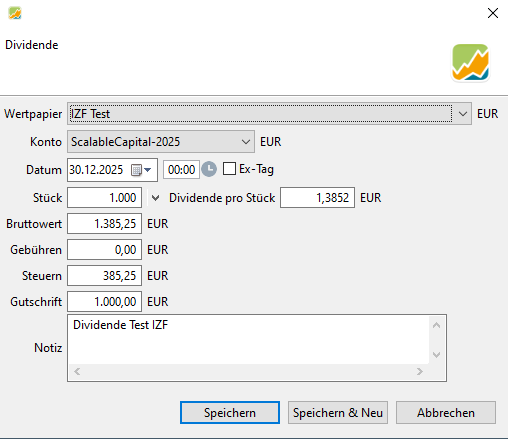
Task: Enable the Ex-Tag checkbox
Action: click(x=229, y=169)
